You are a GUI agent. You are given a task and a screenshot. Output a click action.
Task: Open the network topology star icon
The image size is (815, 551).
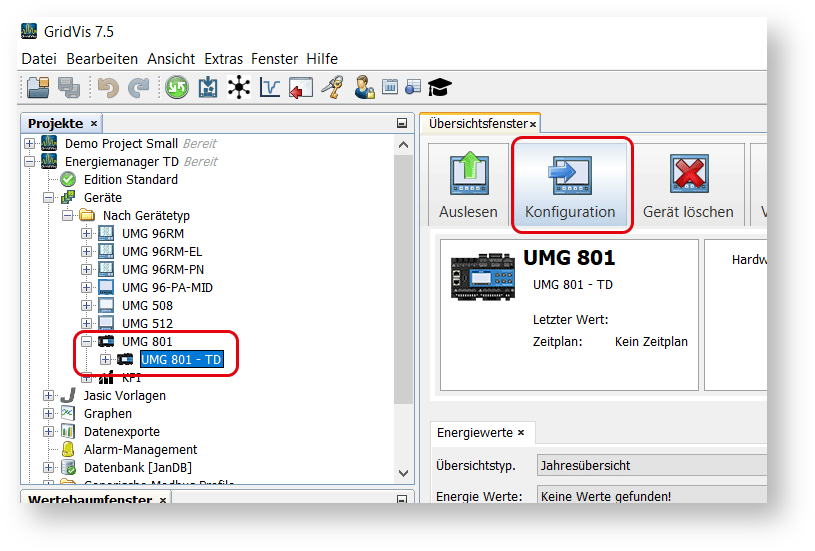coord(239,88)
